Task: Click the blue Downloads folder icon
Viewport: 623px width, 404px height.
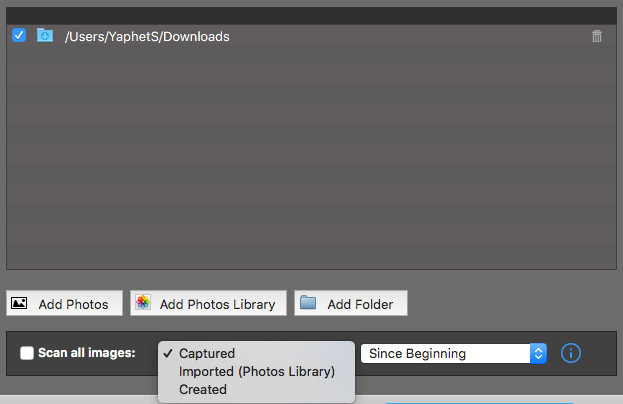Action: 45,36
